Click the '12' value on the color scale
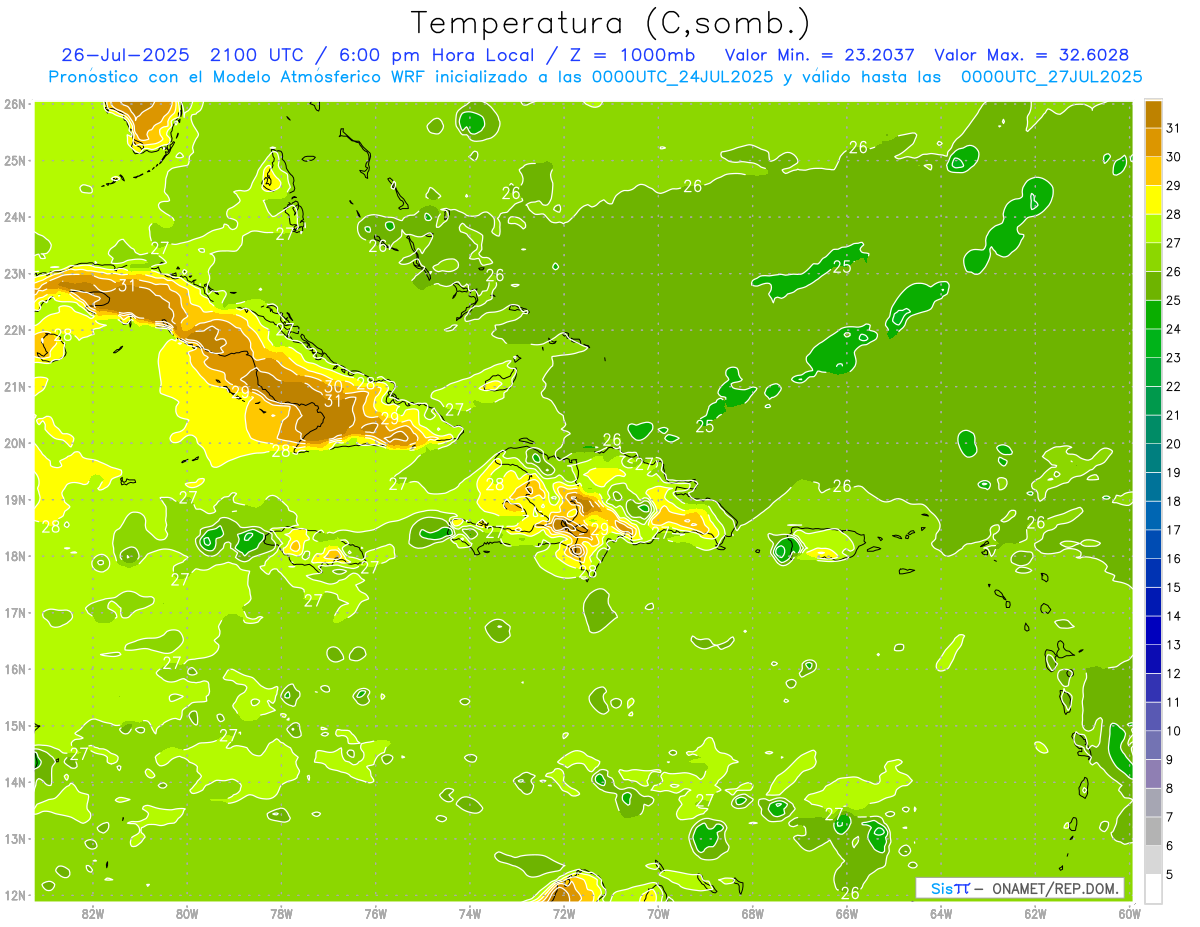Image resolution: width=1200 pixels, height=927 pixels. tap(1174, 673)
